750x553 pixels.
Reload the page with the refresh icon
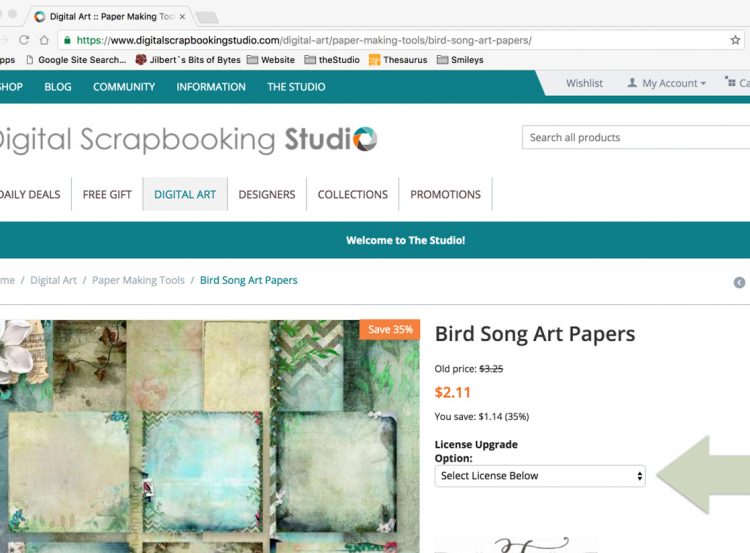[x=24, y=40]
